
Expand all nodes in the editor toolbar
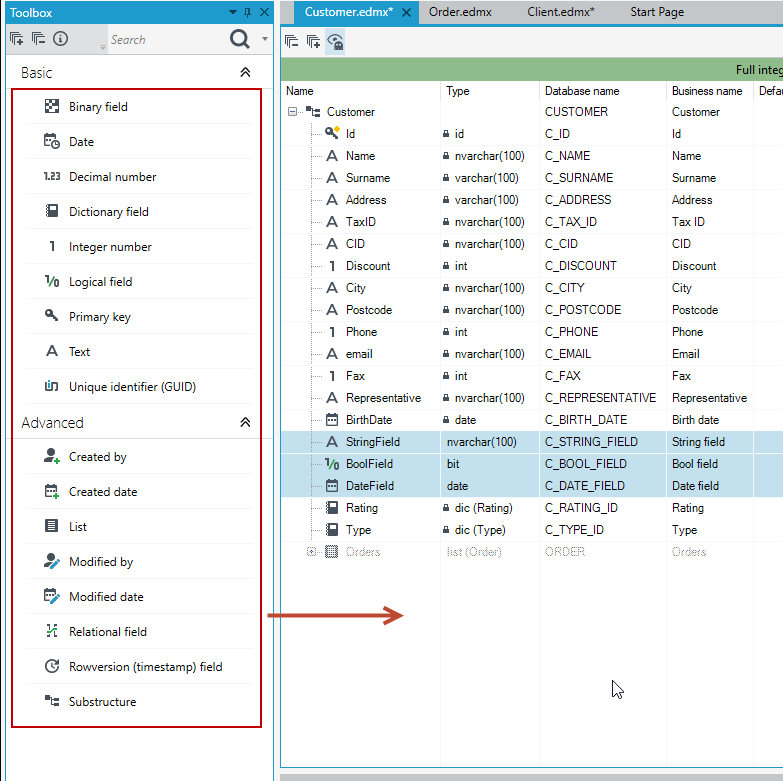click(314, 41)
